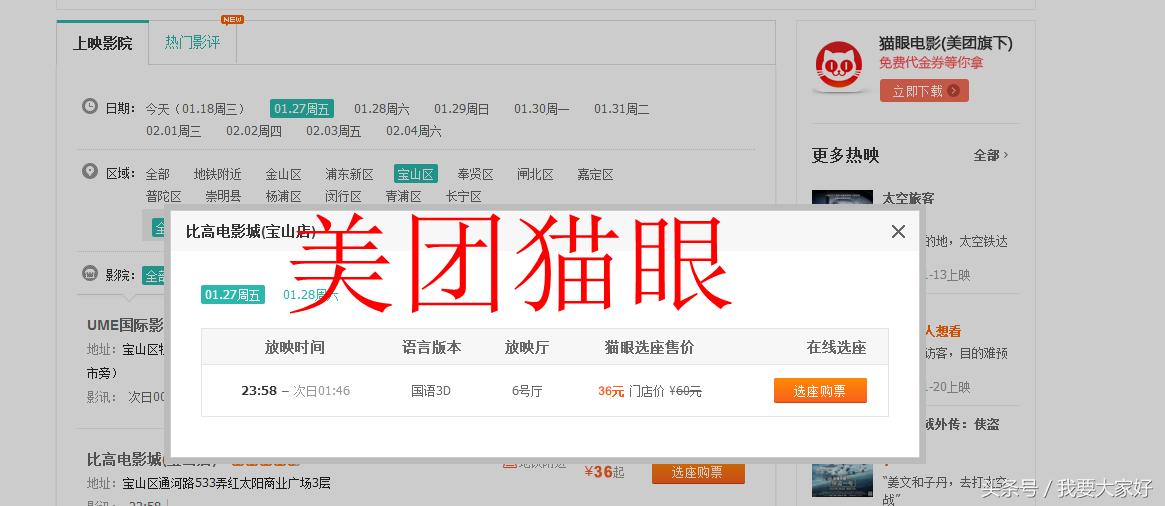Viewport: 1165px width, 506px height.
Task: Select 01.27周五 date tab in dialog
Action: point(233,295)
